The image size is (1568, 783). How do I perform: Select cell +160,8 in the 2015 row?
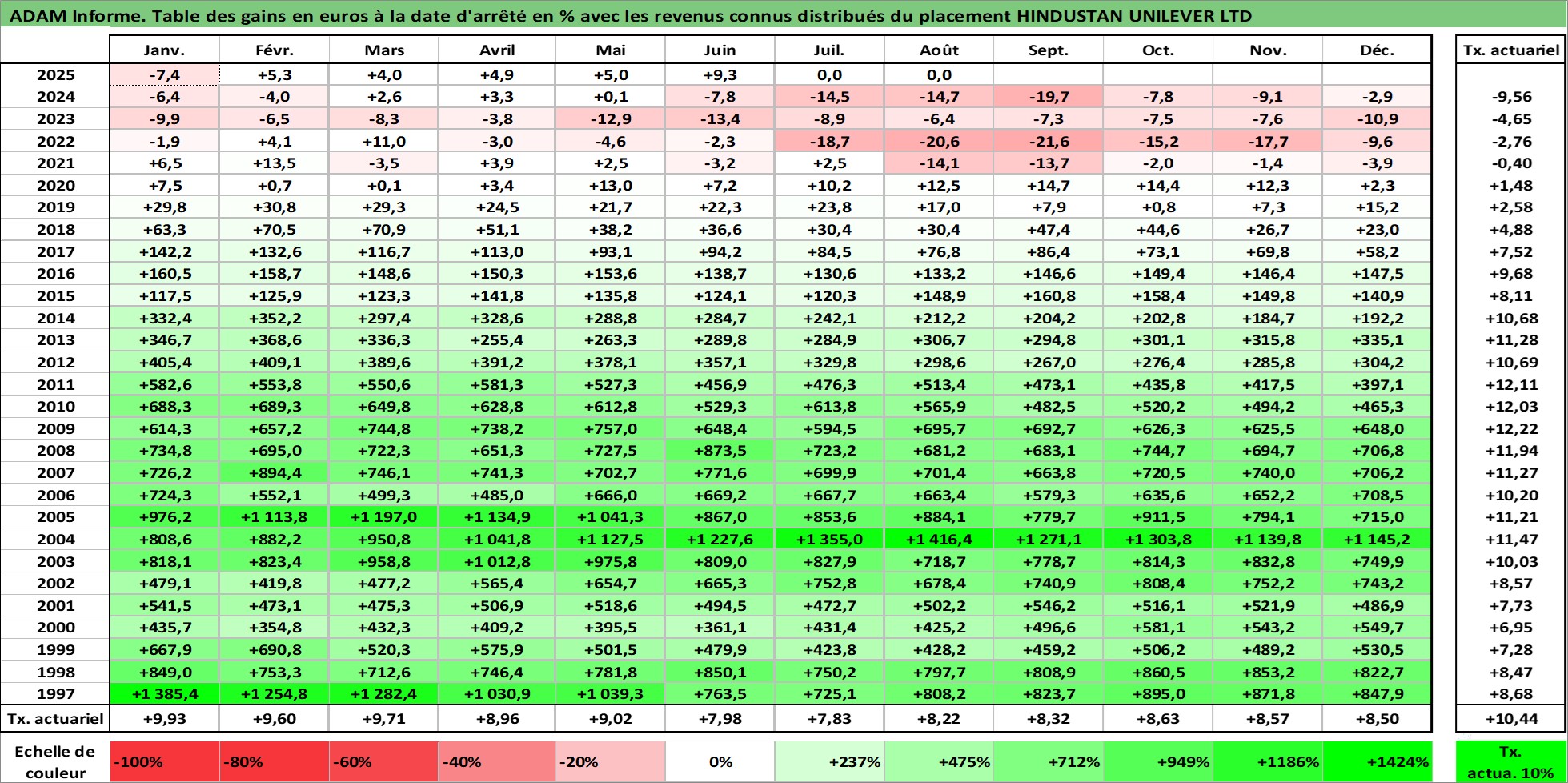[1049, 296]
